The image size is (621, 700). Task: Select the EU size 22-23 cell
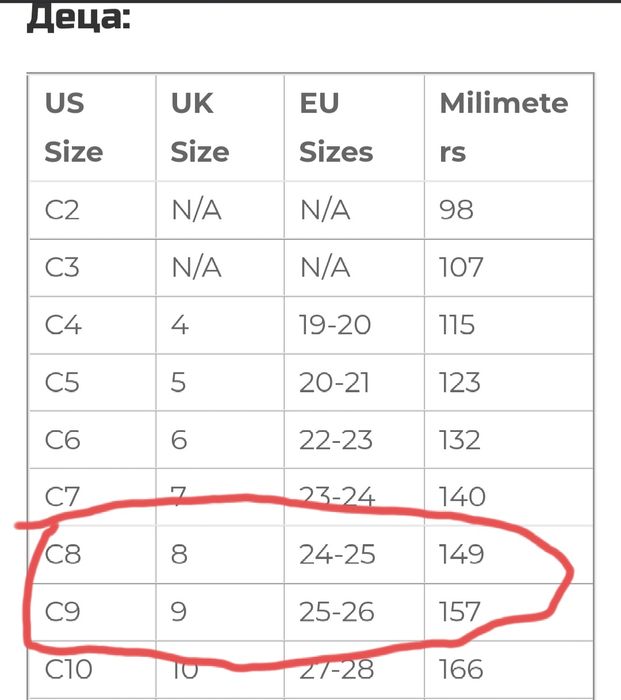click(x=335, y=440)
